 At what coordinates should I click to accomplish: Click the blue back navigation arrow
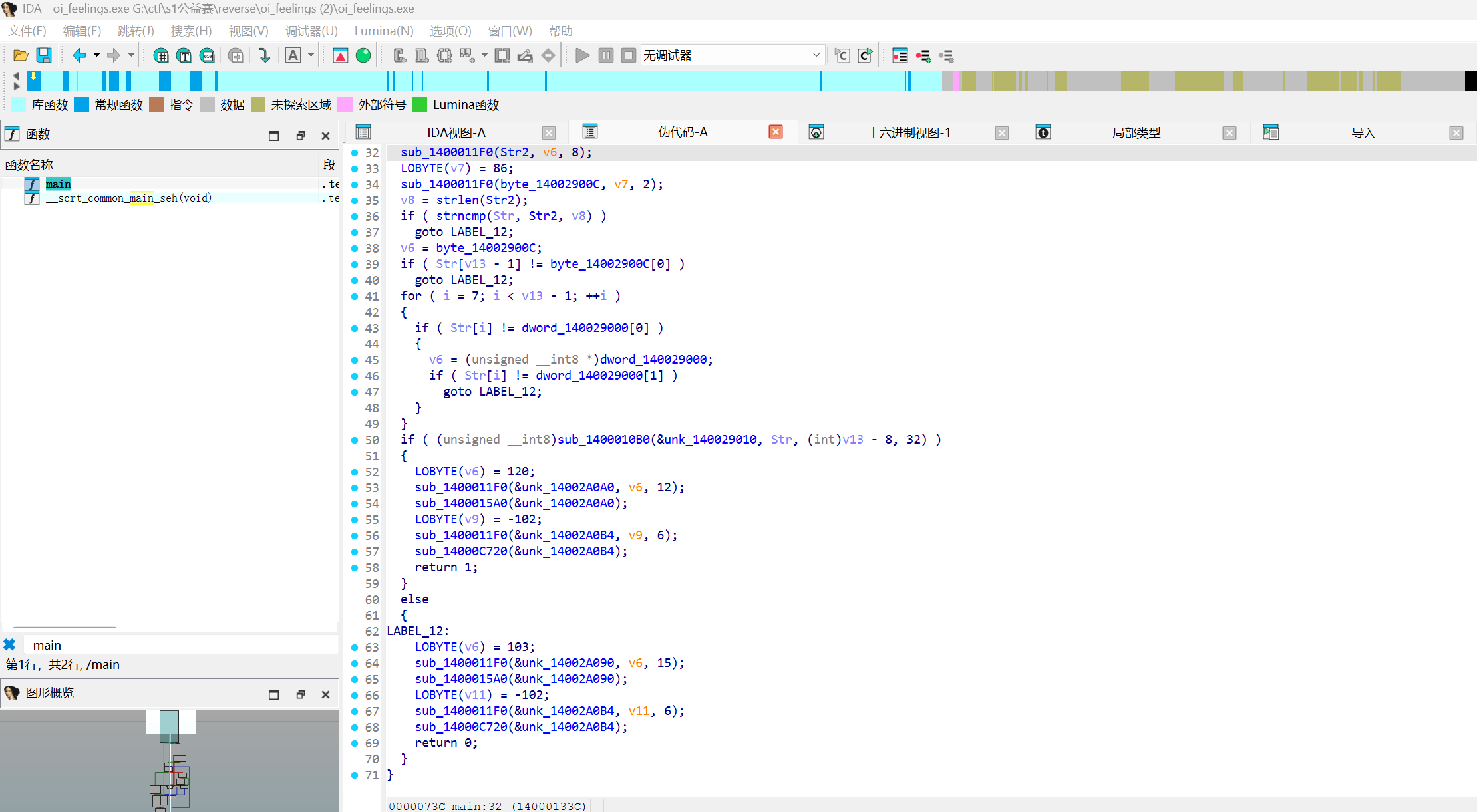point(79,55)
